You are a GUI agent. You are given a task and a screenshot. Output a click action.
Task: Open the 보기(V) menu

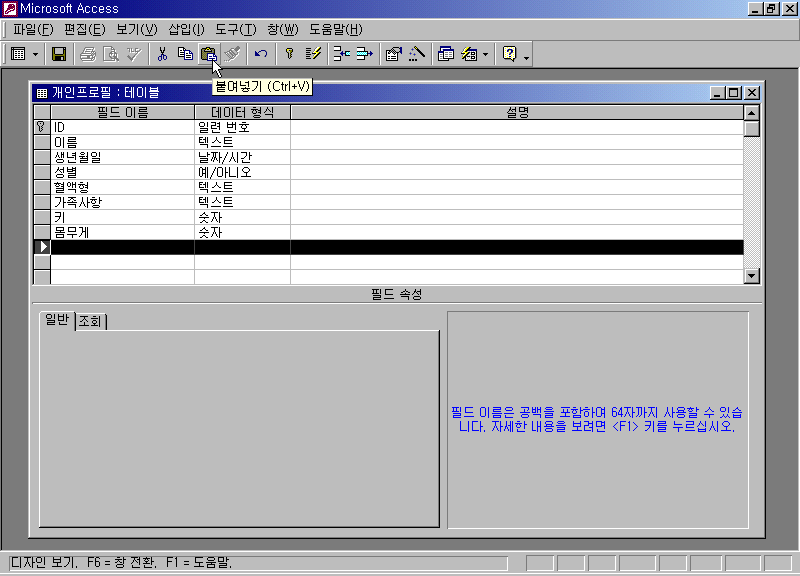136,30
